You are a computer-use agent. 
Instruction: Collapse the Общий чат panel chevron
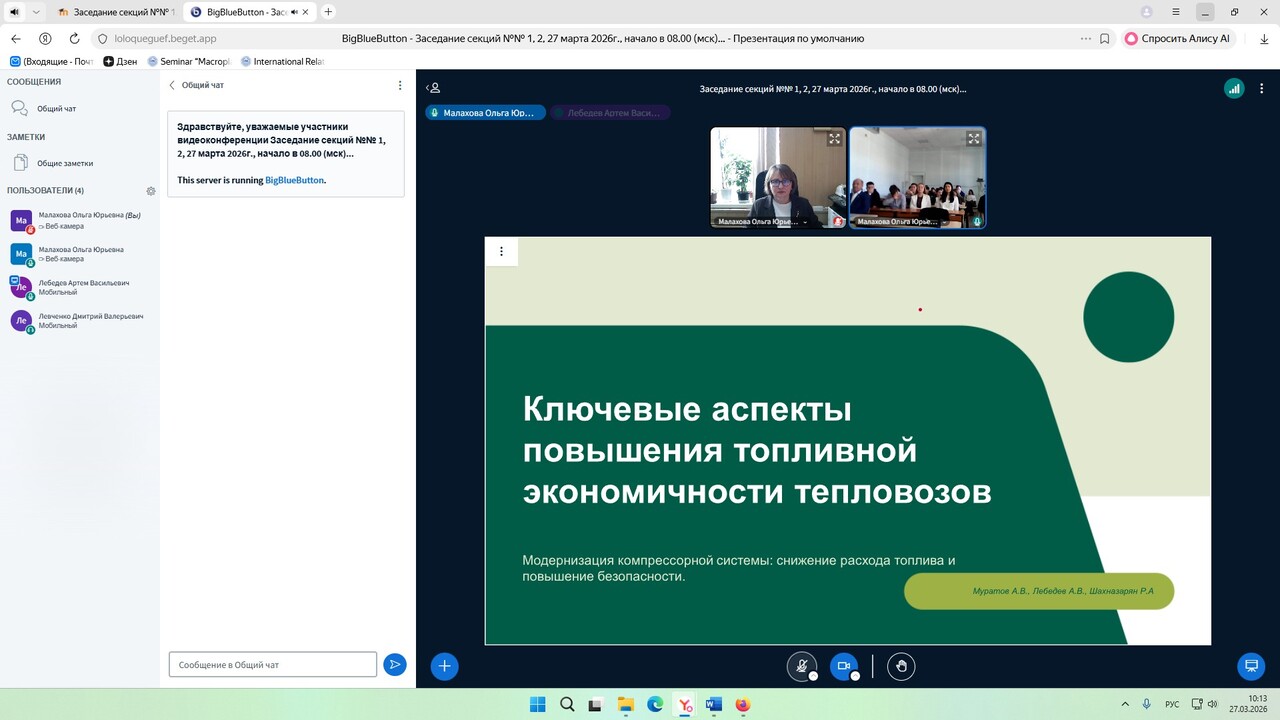tap(172, 85)
